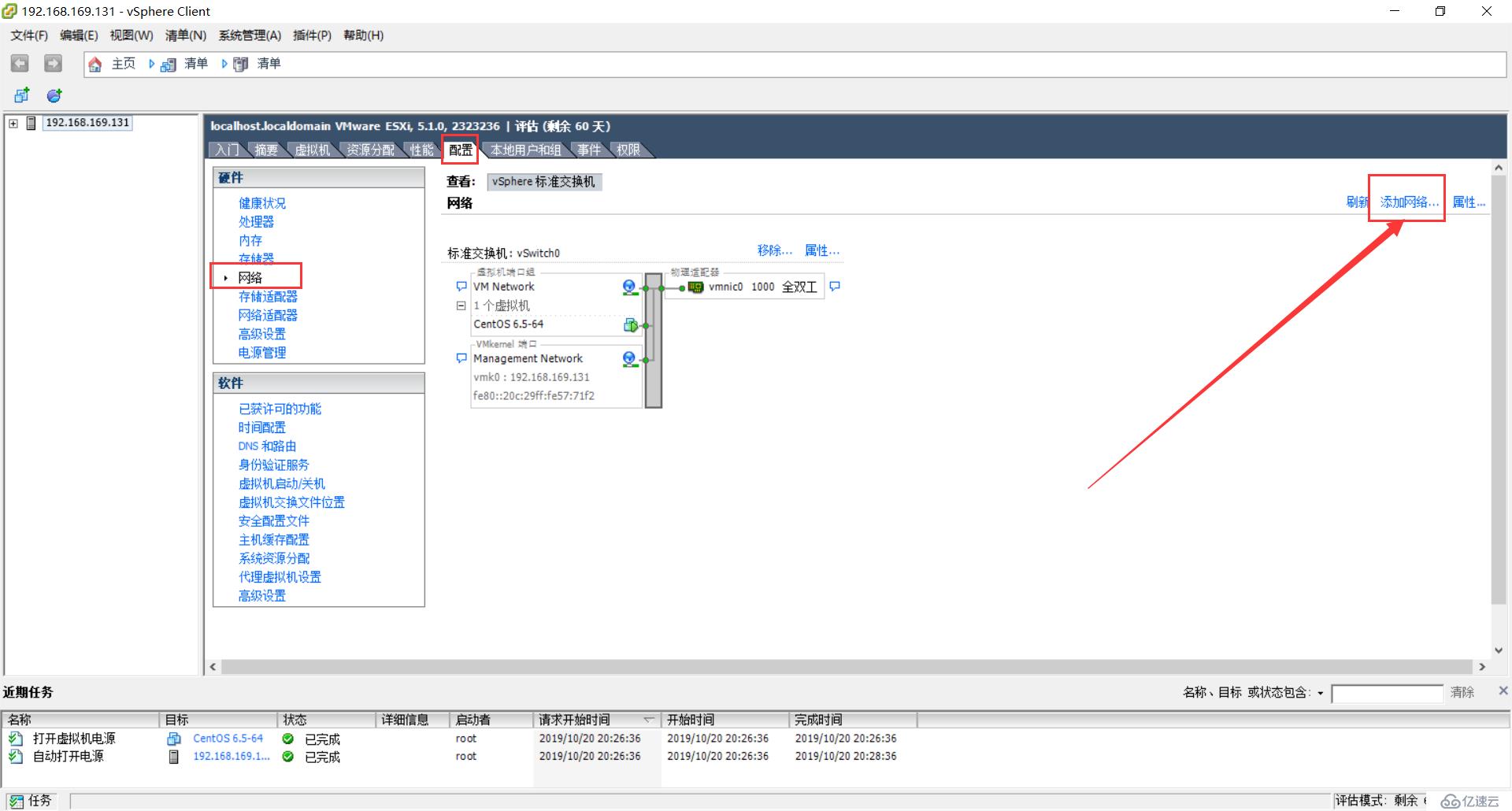Open 存储适配器 in the hardware list

coord(268,297)
